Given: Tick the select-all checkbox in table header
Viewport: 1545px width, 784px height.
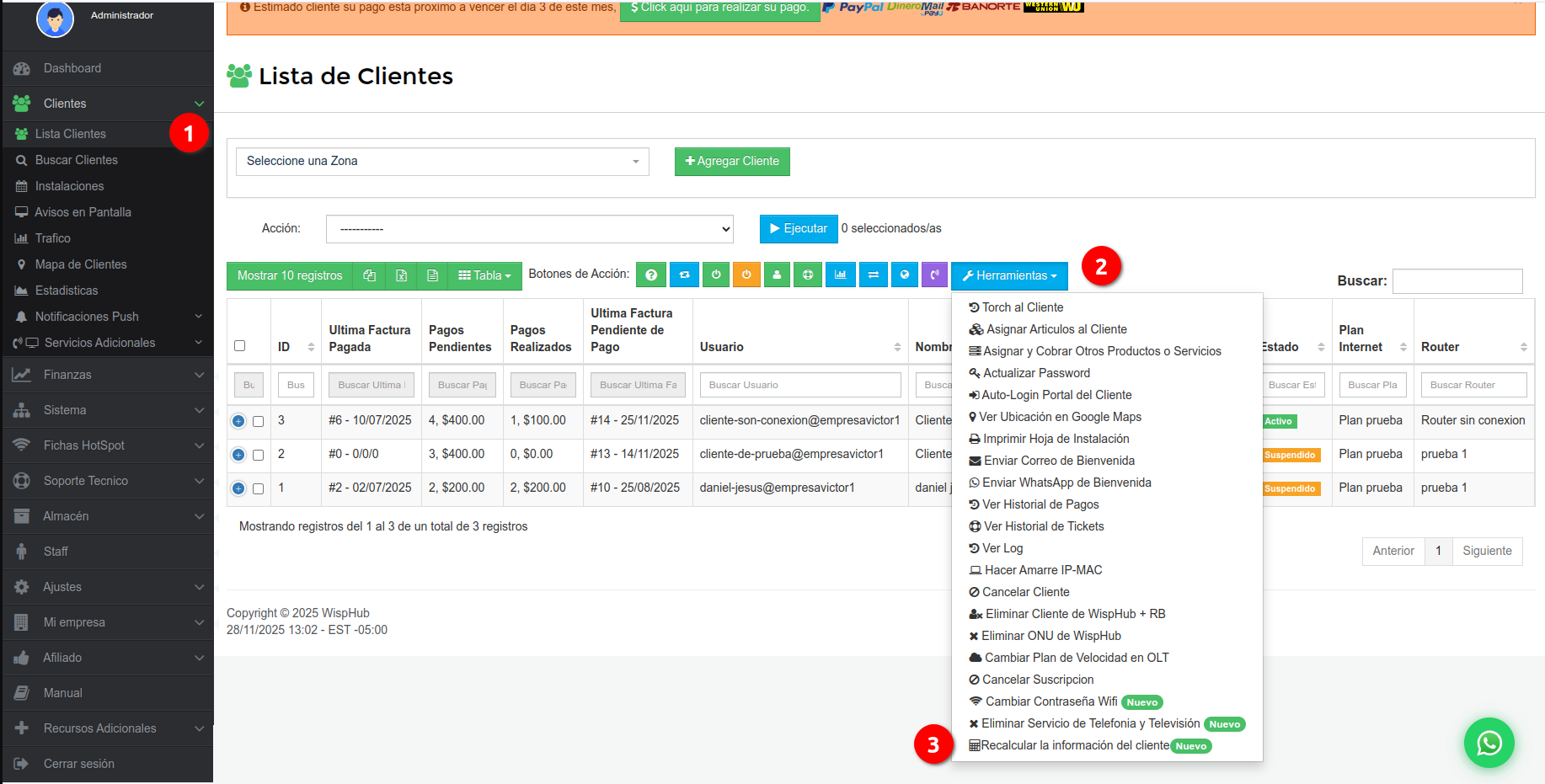Looking at the screenshot, I should pos(240,346).
